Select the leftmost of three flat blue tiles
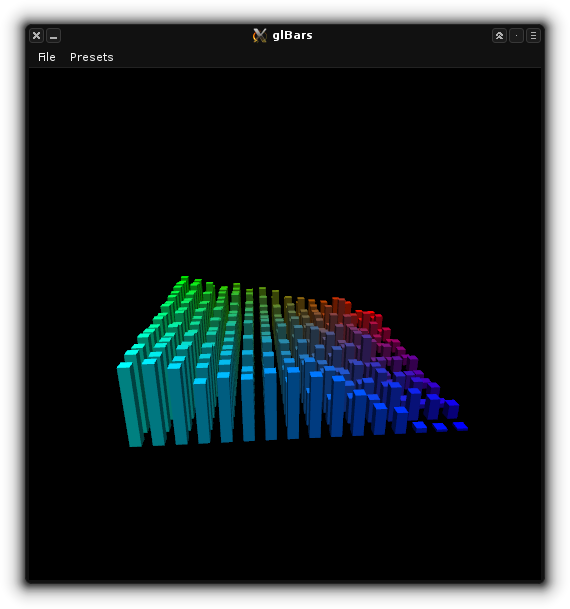Viewport: 570px width, 609px height. tap(419, 426)
